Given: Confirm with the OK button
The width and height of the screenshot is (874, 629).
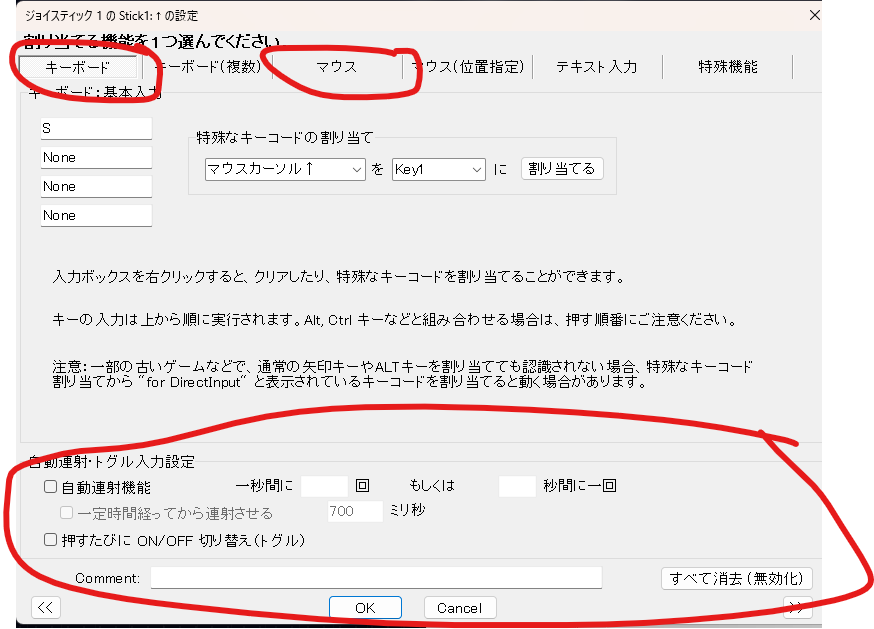Looking at the screenshot, I should [365, 608].
